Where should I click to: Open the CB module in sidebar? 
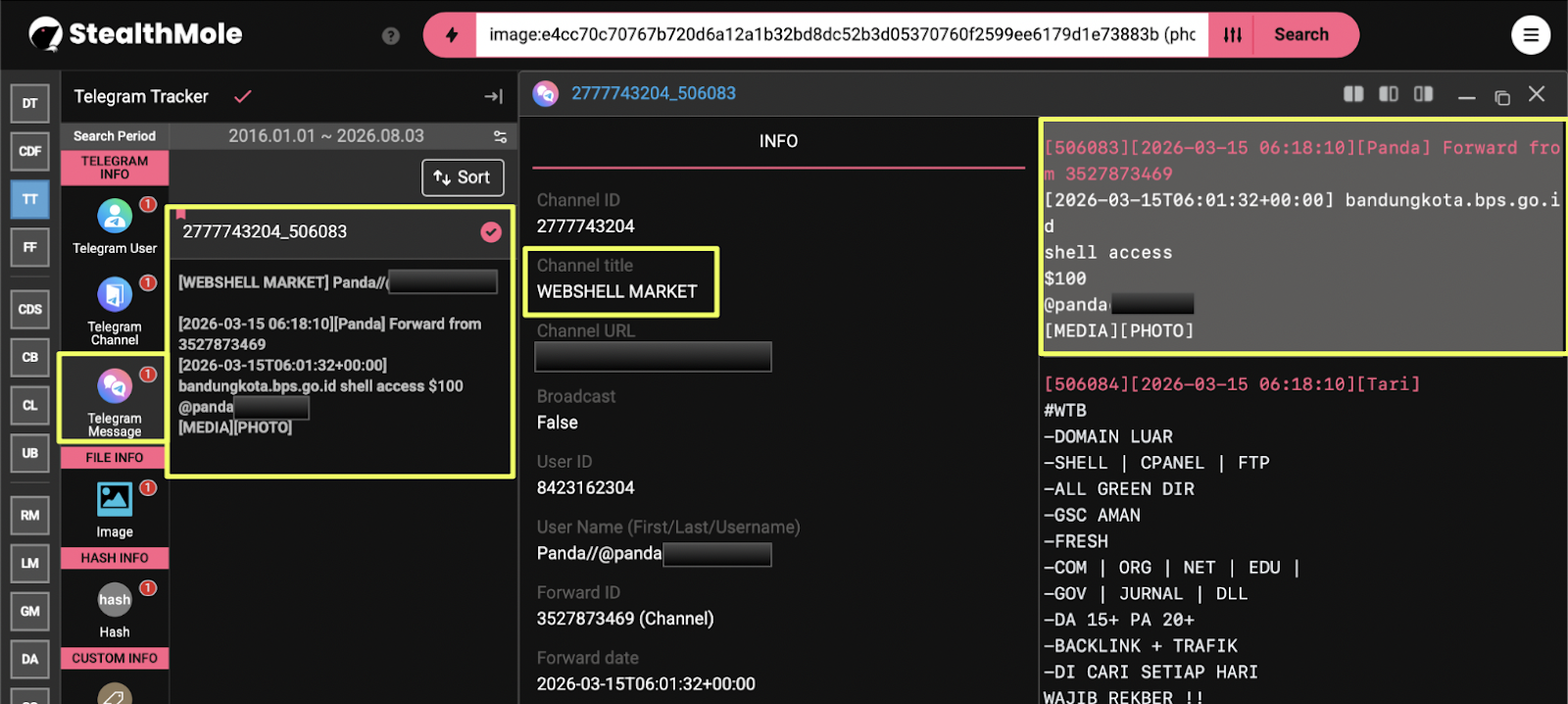[29, 357]
